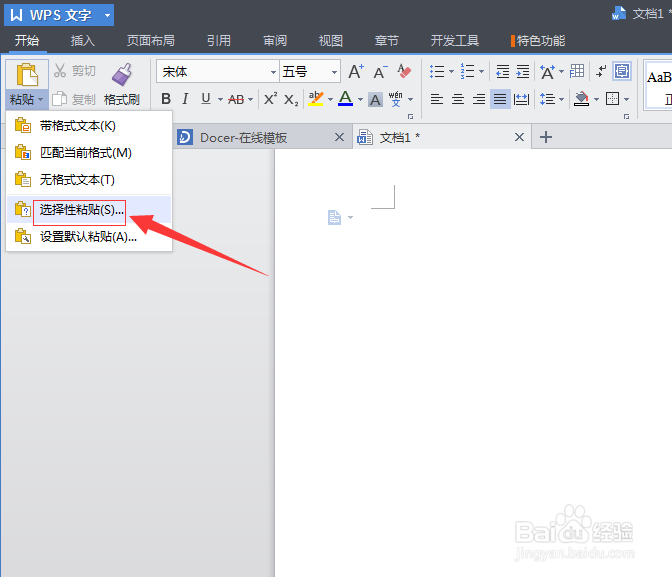Toggle justify alignment
672x577 pixels.
point(500,99)
